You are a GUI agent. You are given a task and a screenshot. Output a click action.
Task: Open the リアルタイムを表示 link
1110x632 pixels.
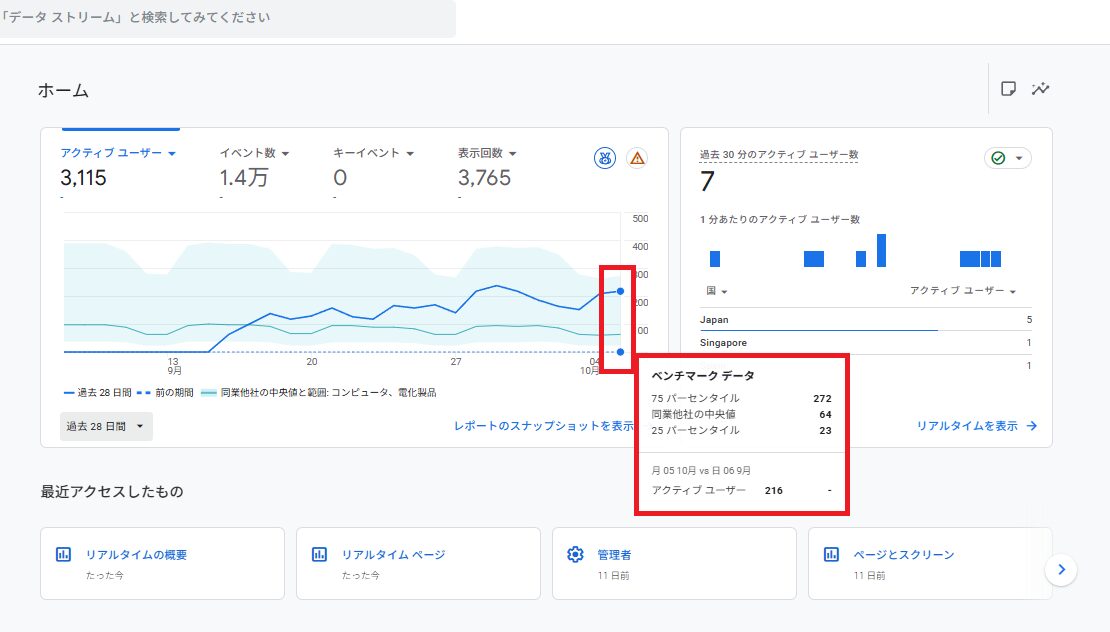[x=967, y=425]
